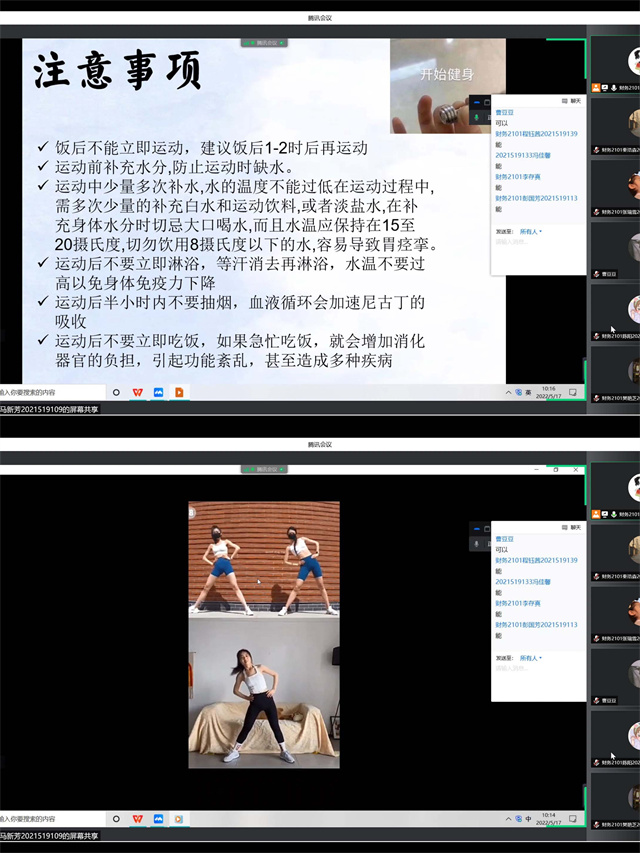Toggle the green microphone on the floating toolbar over the slide
This screenshot has width=640, height=853.
click(477, 118)
